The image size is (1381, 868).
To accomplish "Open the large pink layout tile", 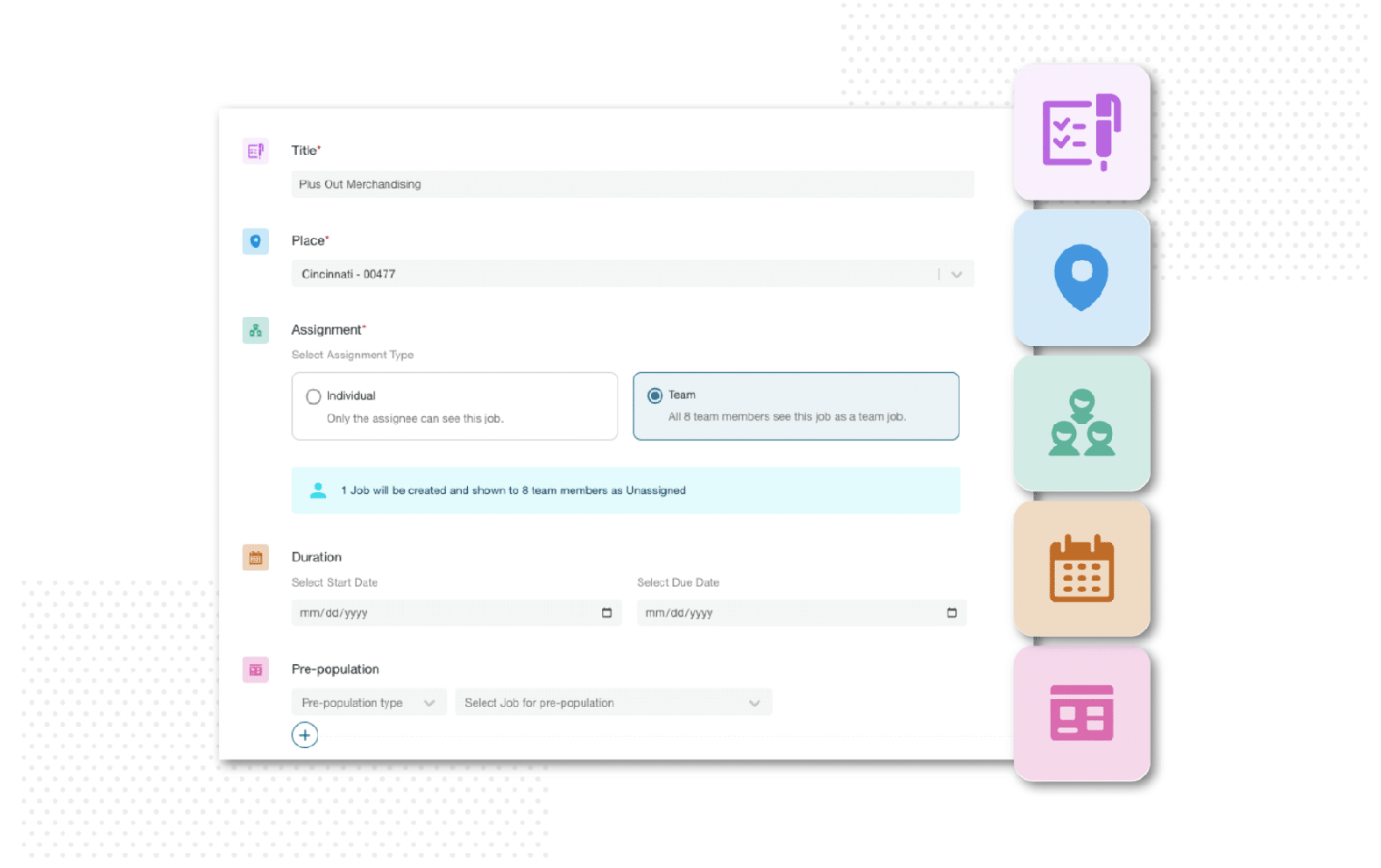I will (x=1081, y=714).
